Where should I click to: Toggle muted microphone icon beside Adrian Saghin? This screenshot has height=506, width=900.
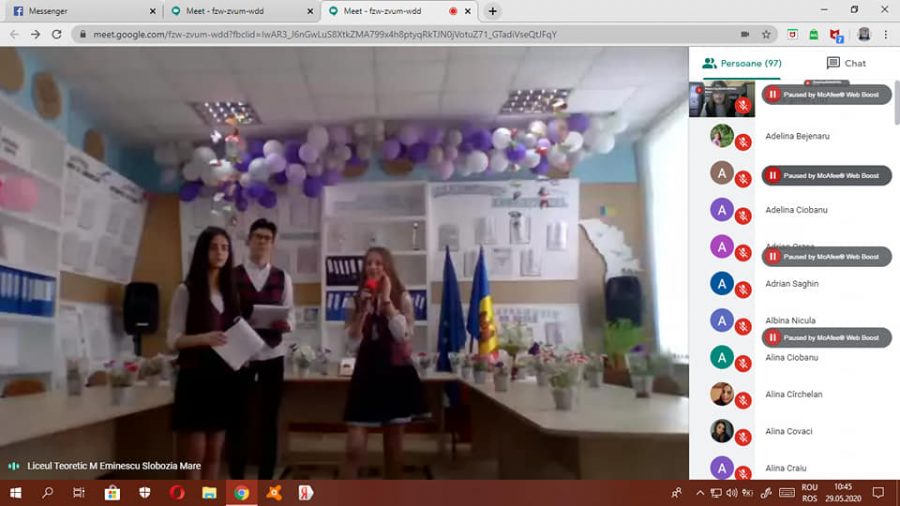[x=743, y=290]
